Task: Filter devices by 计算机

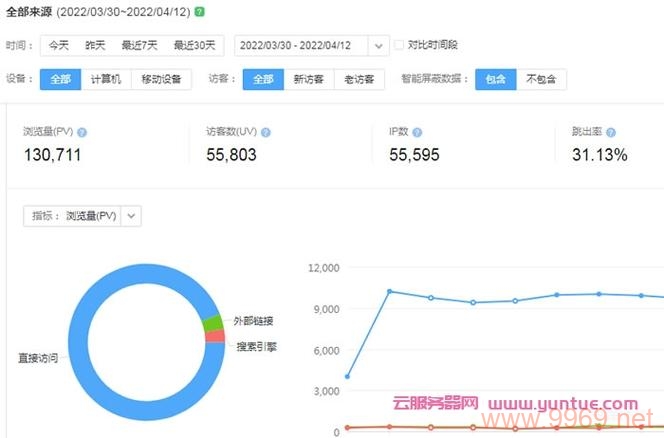Action: coord(106,79)
